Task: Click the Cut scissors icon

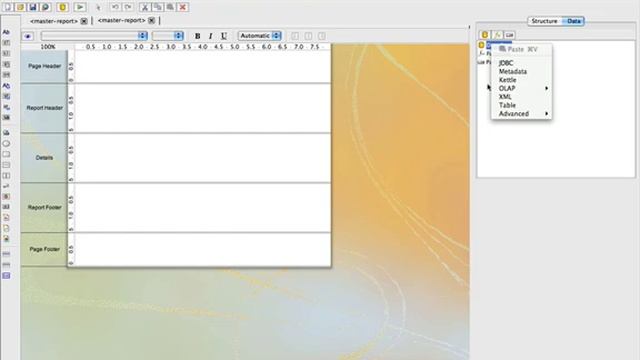Action: click(145, 7)
